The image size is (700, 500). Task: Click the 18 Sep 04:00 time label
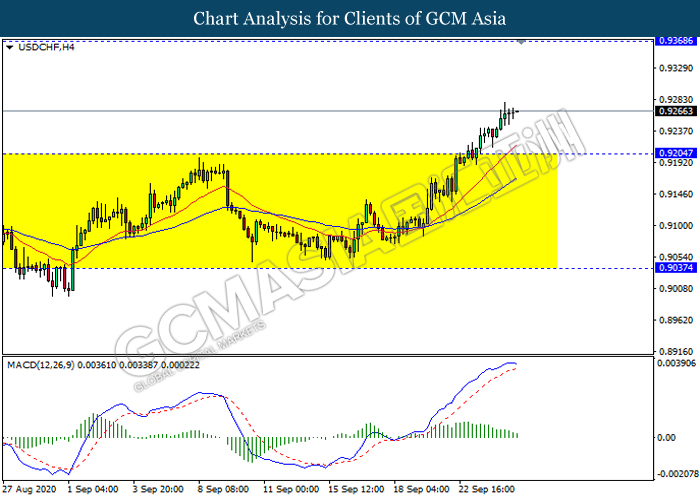point(421,489)
